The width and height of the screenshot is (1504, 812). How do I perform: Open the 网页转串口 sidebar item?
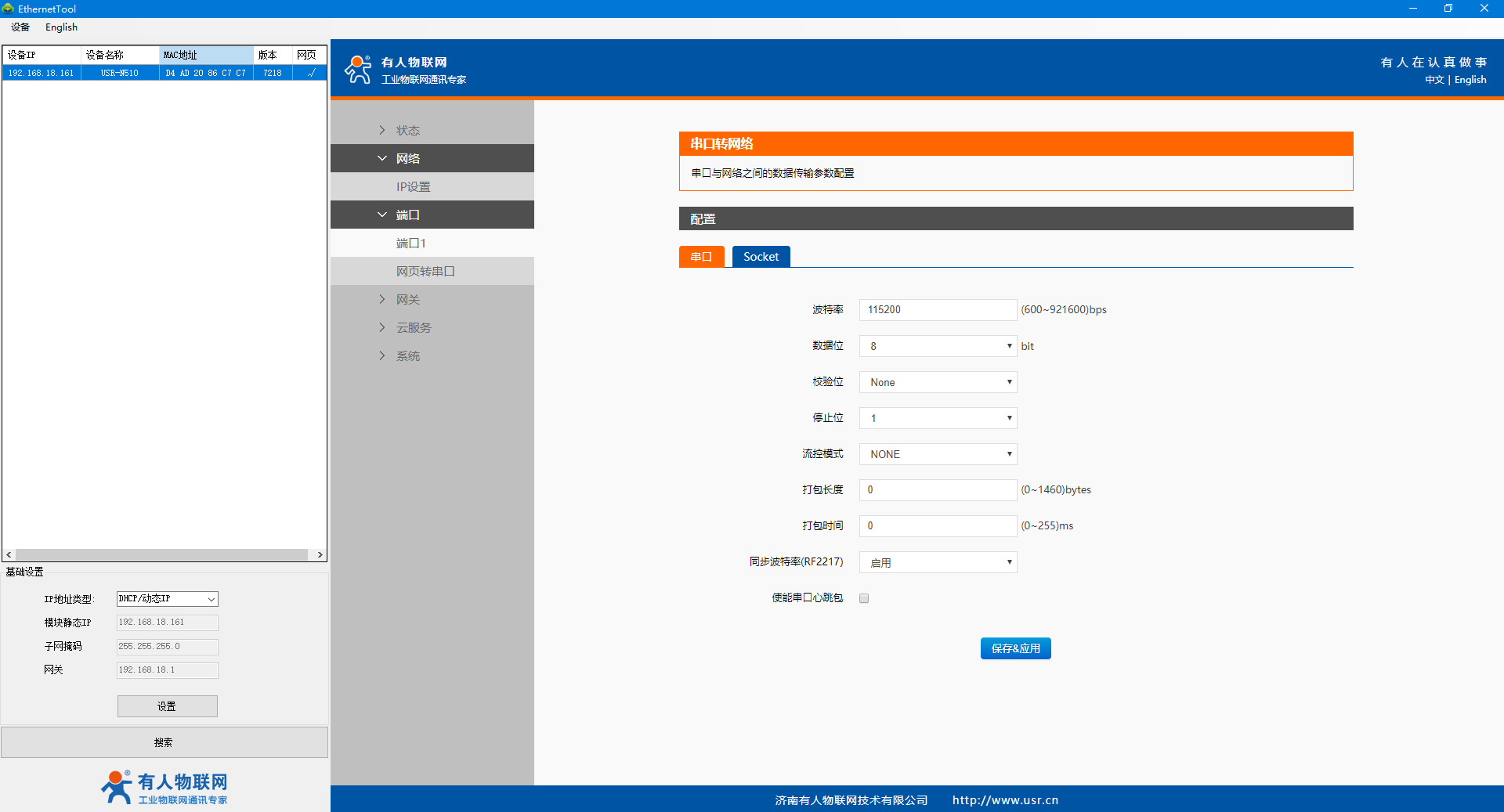point(425,271)
